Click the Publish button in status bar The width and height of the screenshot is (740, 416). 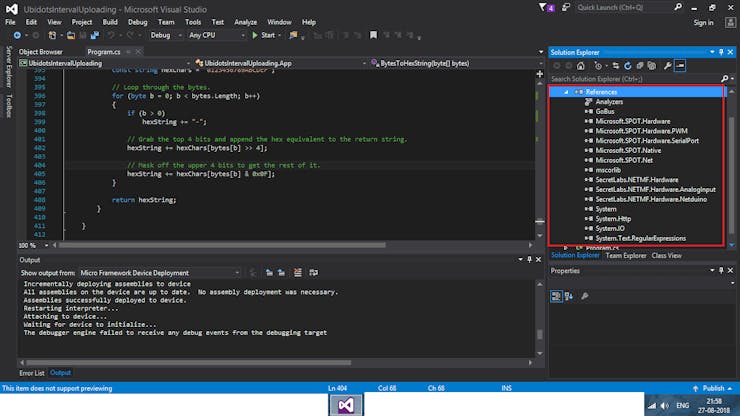pos(713,388)
